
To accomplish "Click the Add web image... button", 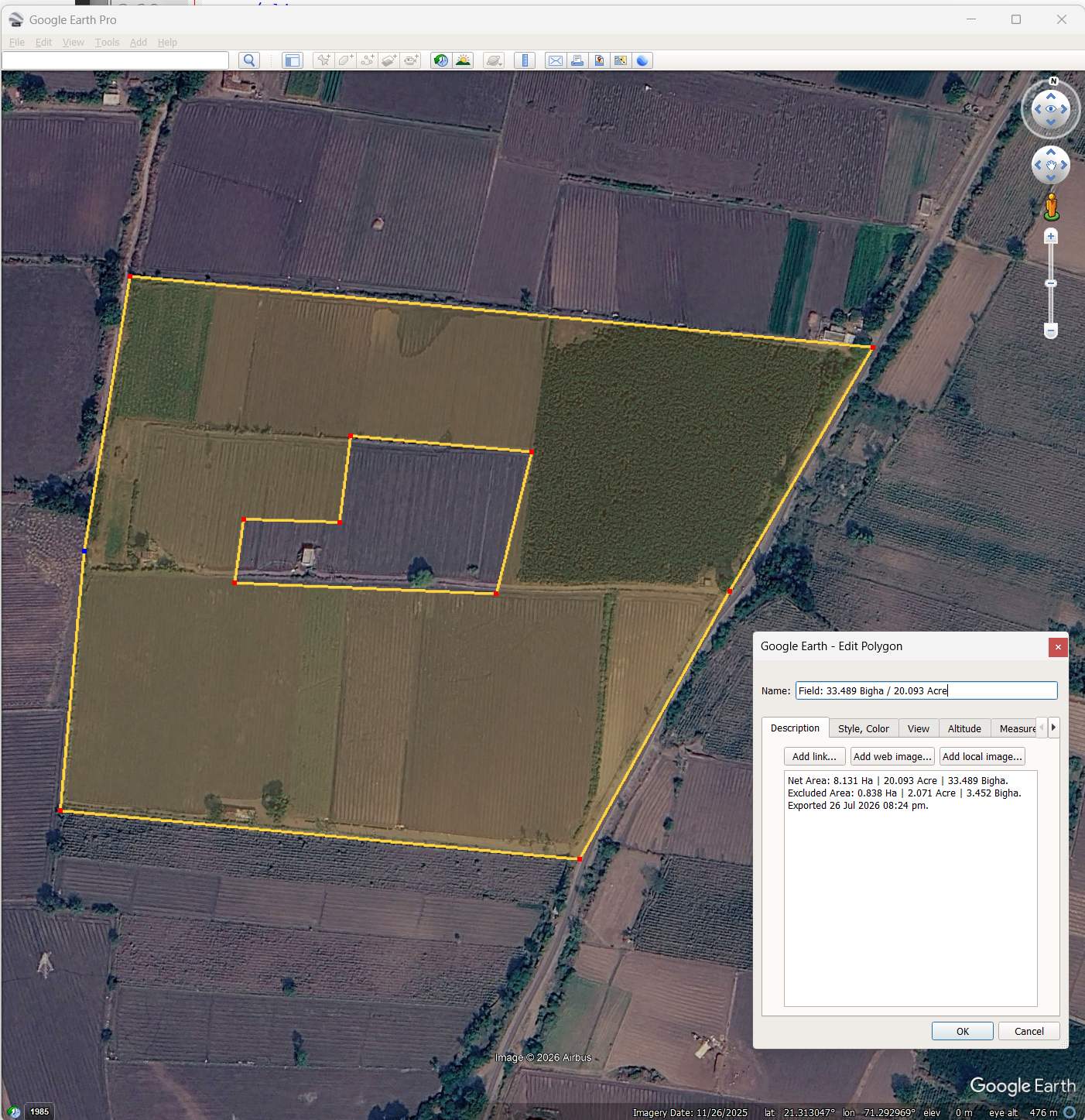I will 892,756.
